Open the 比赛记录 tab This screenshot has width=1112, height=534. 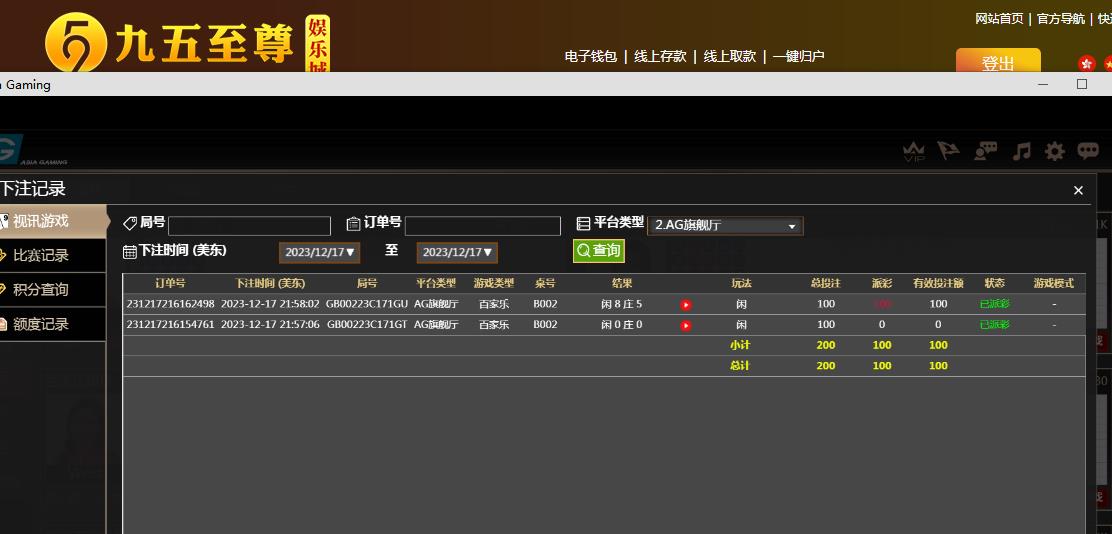(x=53, y=255)
